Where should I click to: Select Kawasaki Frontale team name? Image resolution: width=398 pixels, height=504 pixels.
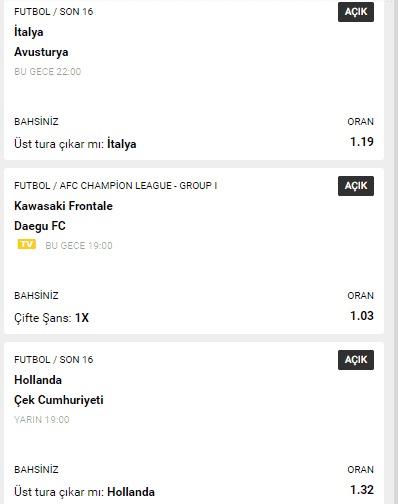pyautogui.click(x=63, y=206)
